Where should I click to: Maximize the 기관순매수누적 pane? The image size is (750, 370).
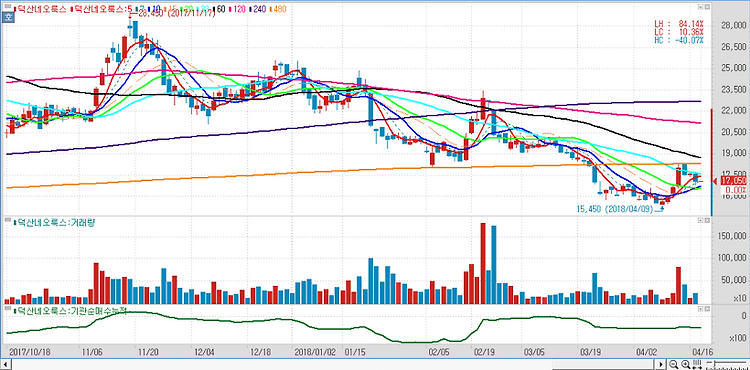tap(700, 309)
